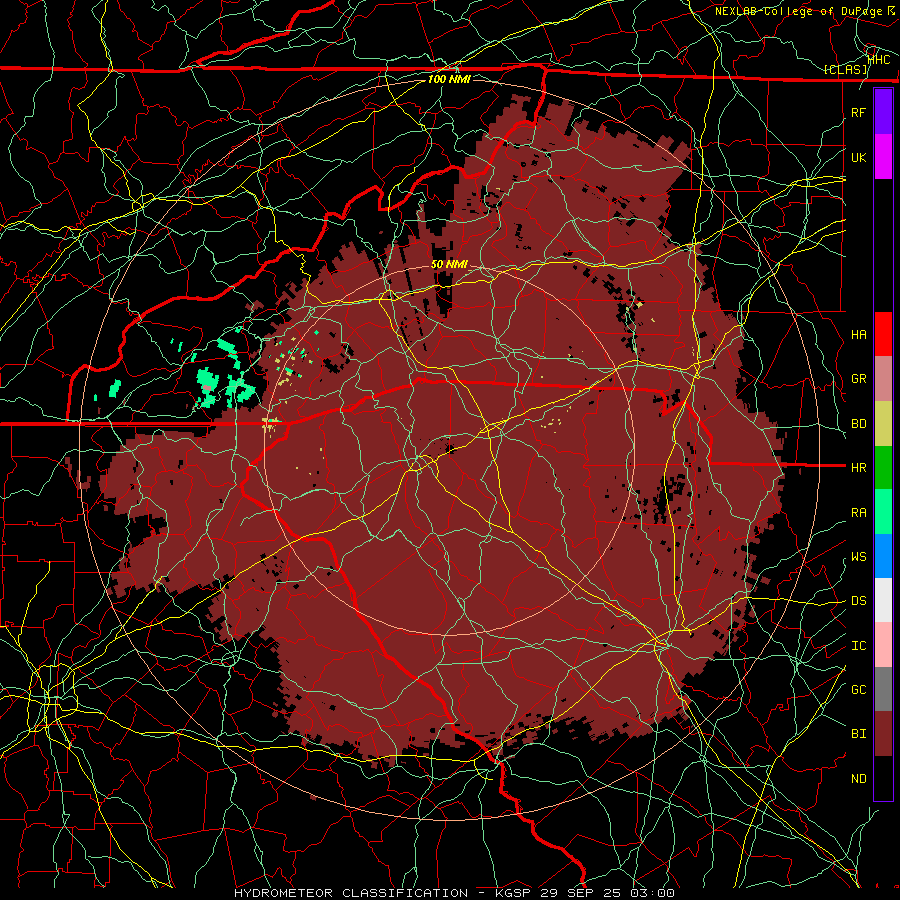
Task: Click the BD legend label
Action: point(858,424)
